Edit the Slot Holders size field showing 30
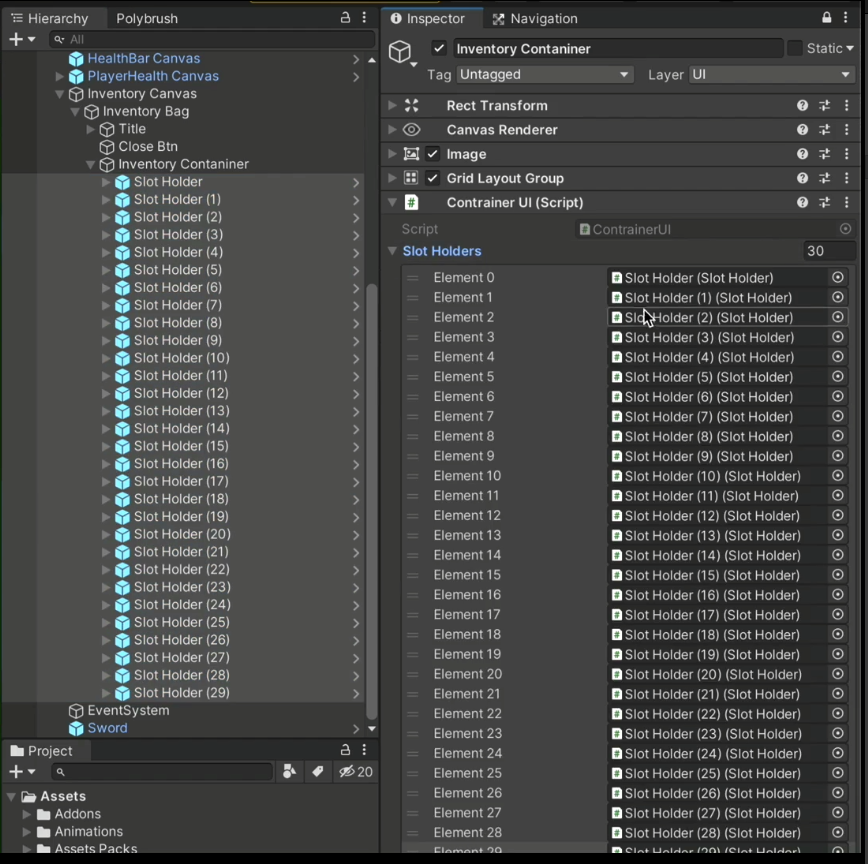This screenshot has height=864, width=868. [818, 251]
